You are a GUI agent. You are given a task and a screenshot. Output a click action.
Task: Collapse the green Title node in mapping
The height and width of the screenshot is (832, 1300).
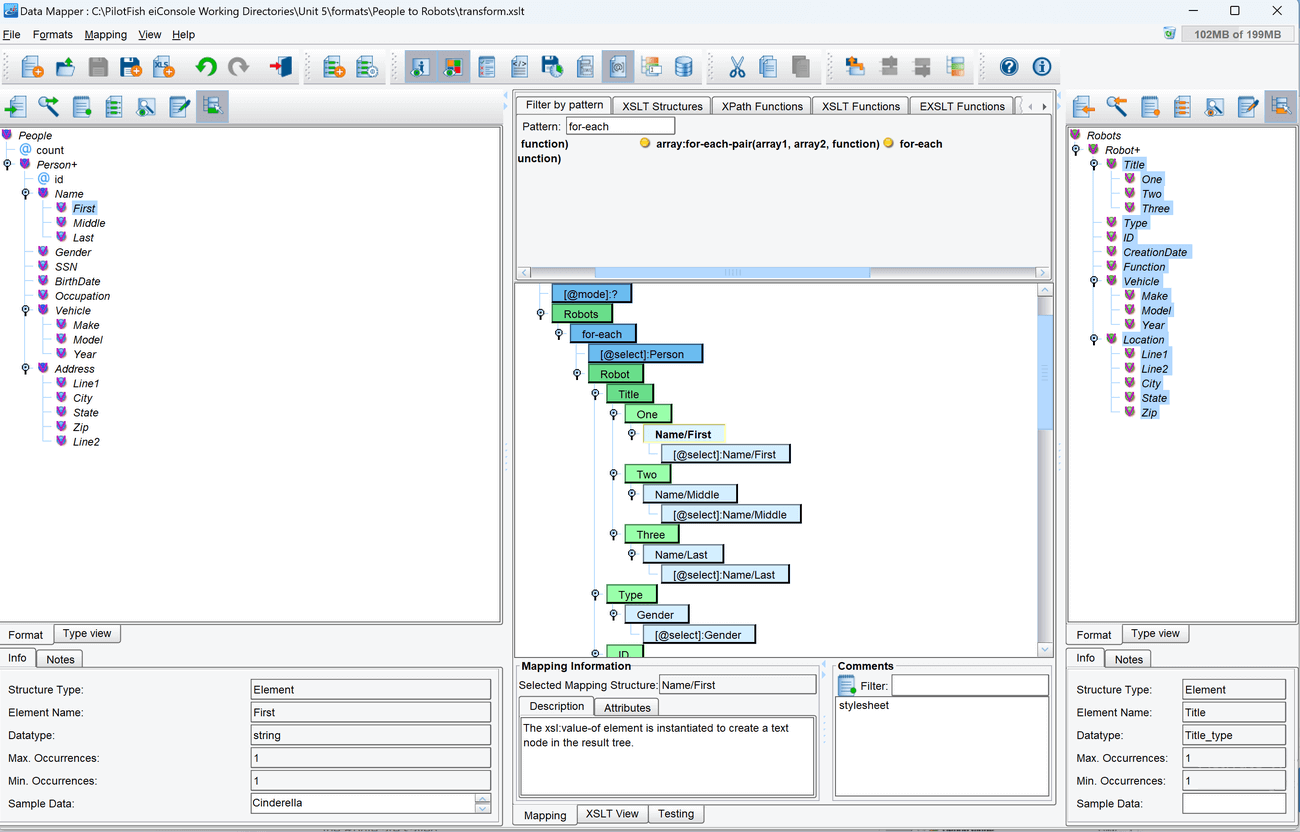click(x=595, y=394)
